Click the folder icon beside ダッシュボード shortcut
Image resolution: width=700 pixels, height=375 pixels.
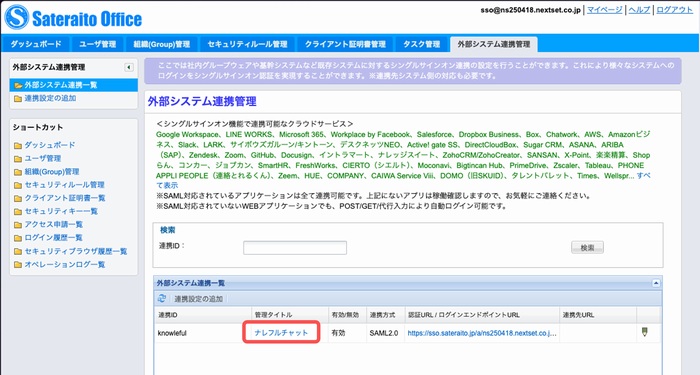tap(18, 146)
